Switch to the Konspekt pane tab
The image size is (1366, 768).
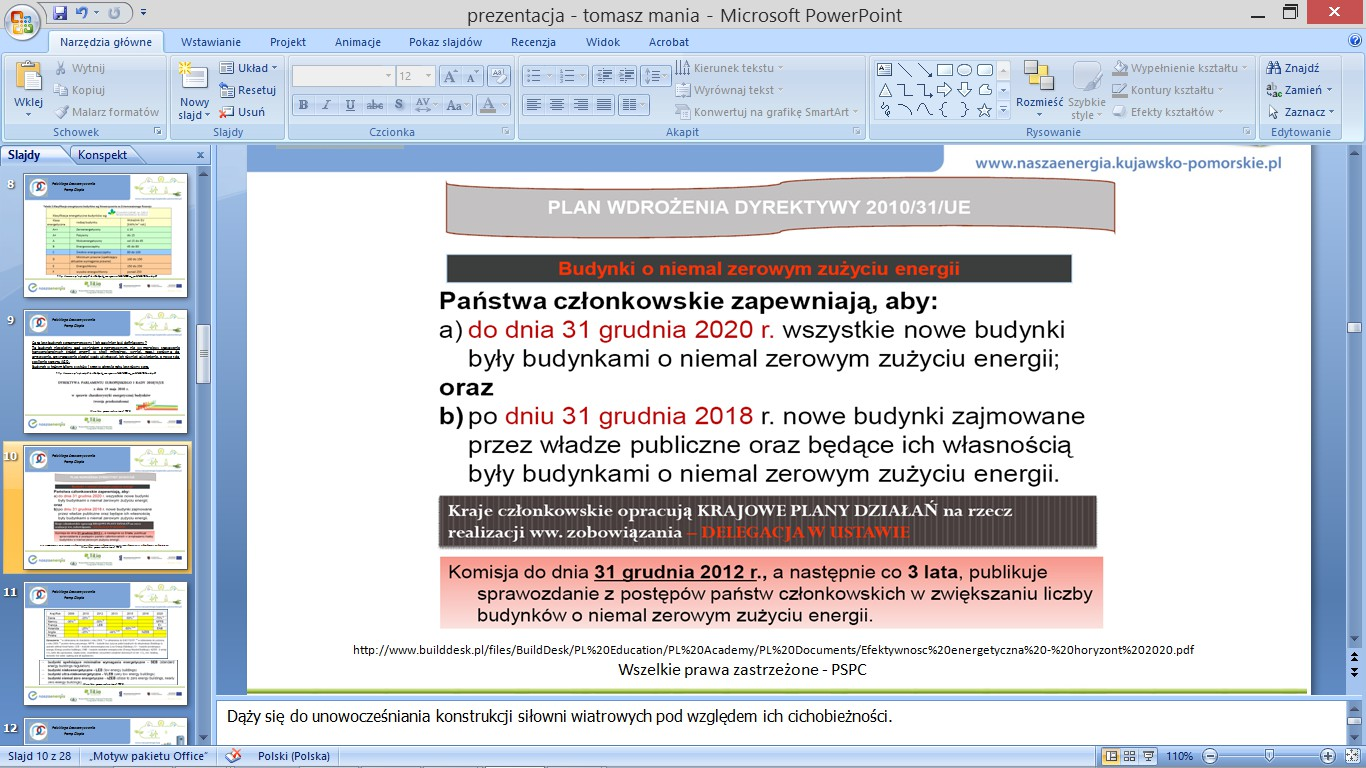point(103,155)
